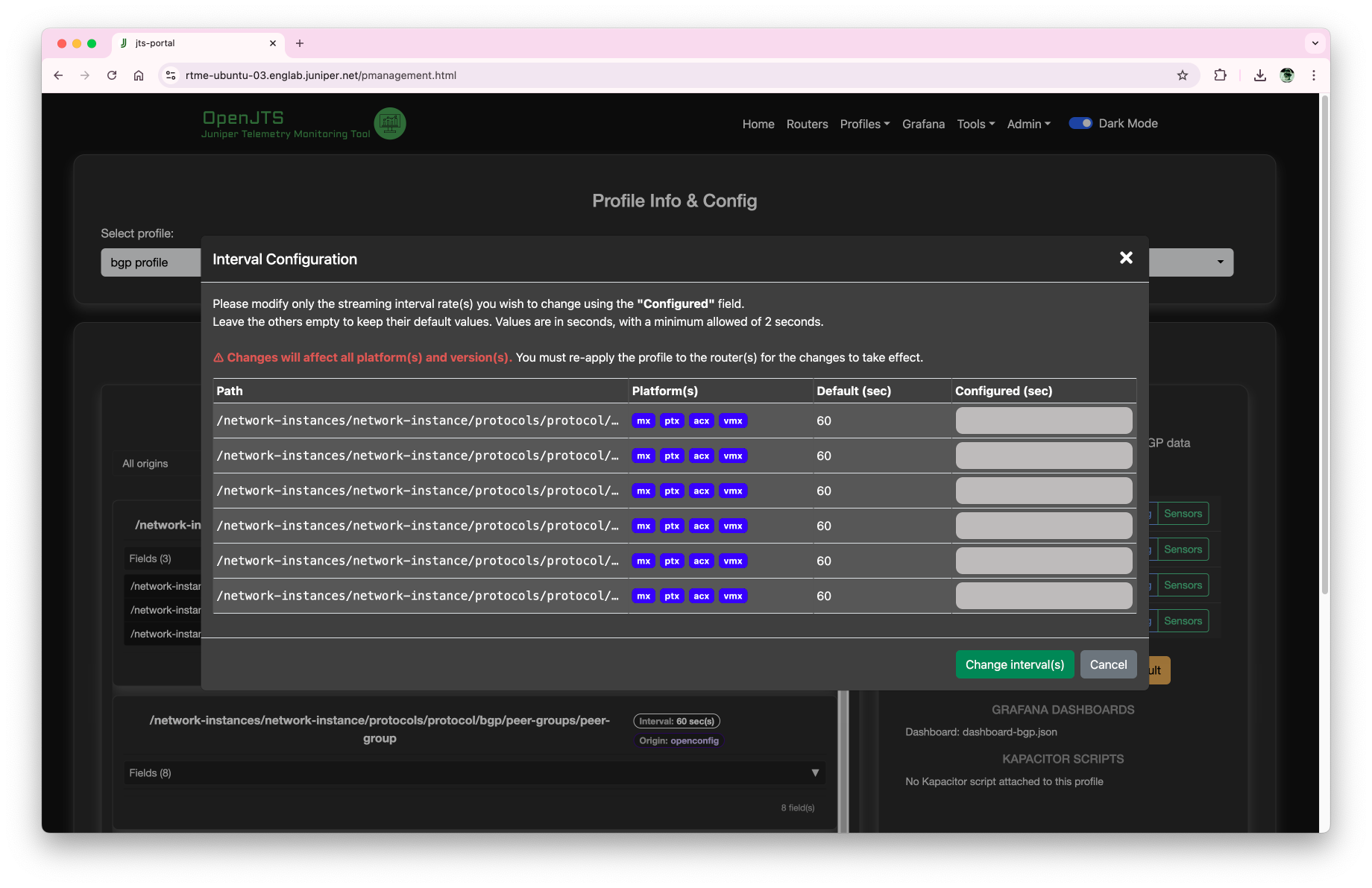Open the Admin dropdown menu
The height and width of the screenshot is (888, 1372).
click(1028, 125)
